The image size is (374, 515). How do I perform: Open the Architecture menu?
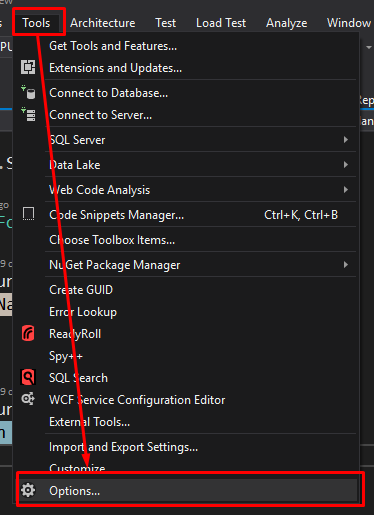coord(103,23)
